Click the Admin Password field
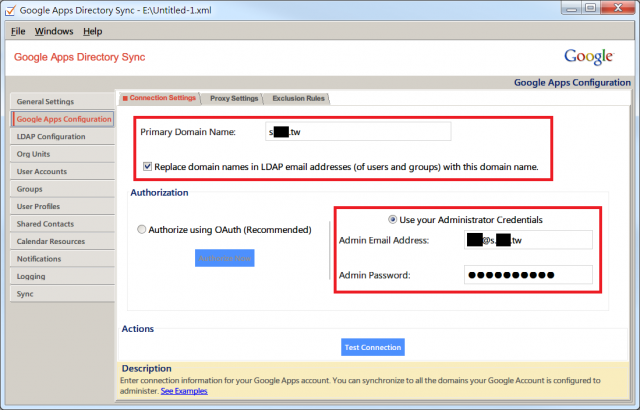The width and height of the screenshot is (640, 410). click(x=528, y=275)
